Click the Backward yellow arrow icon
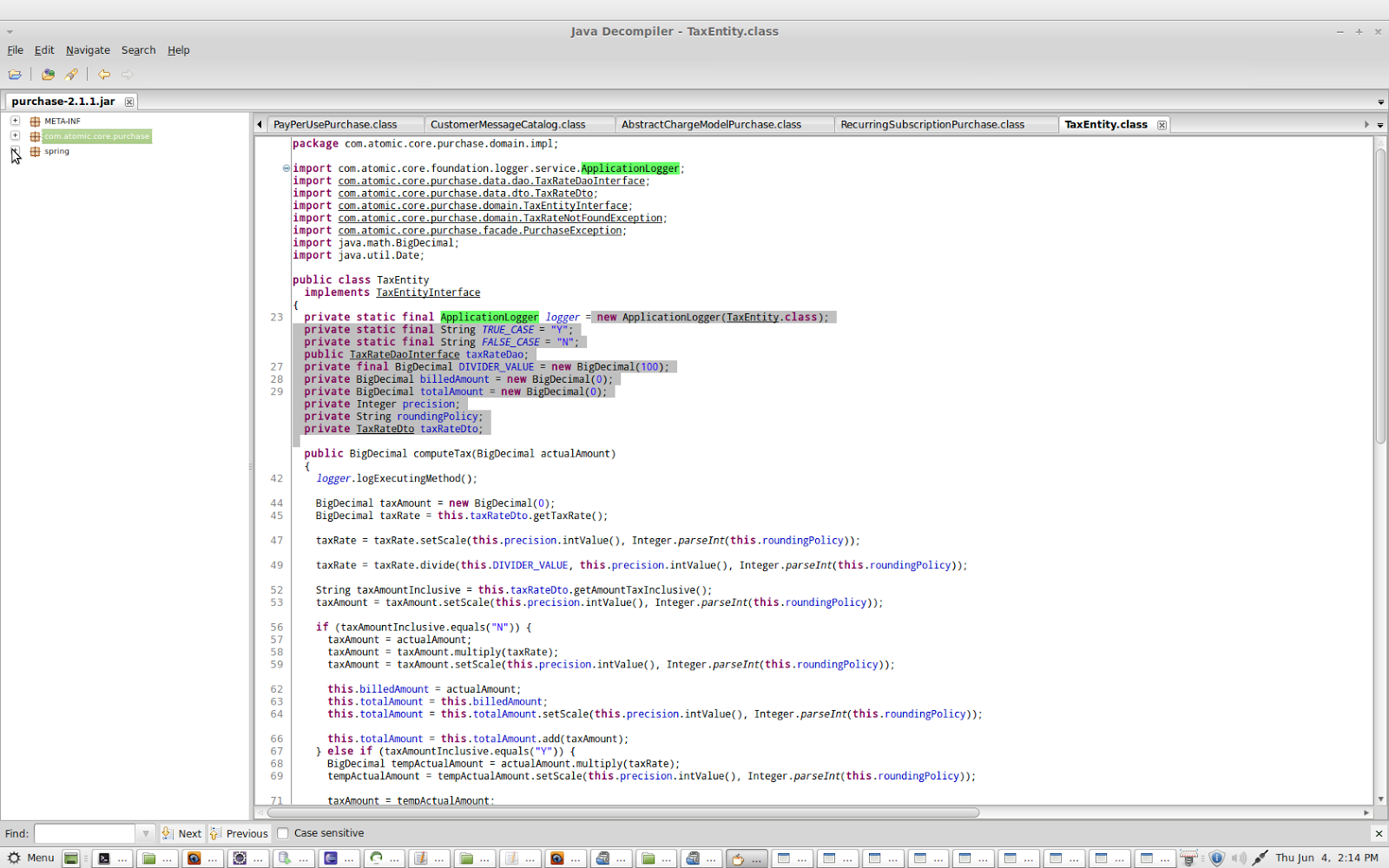 pos(104,75)
